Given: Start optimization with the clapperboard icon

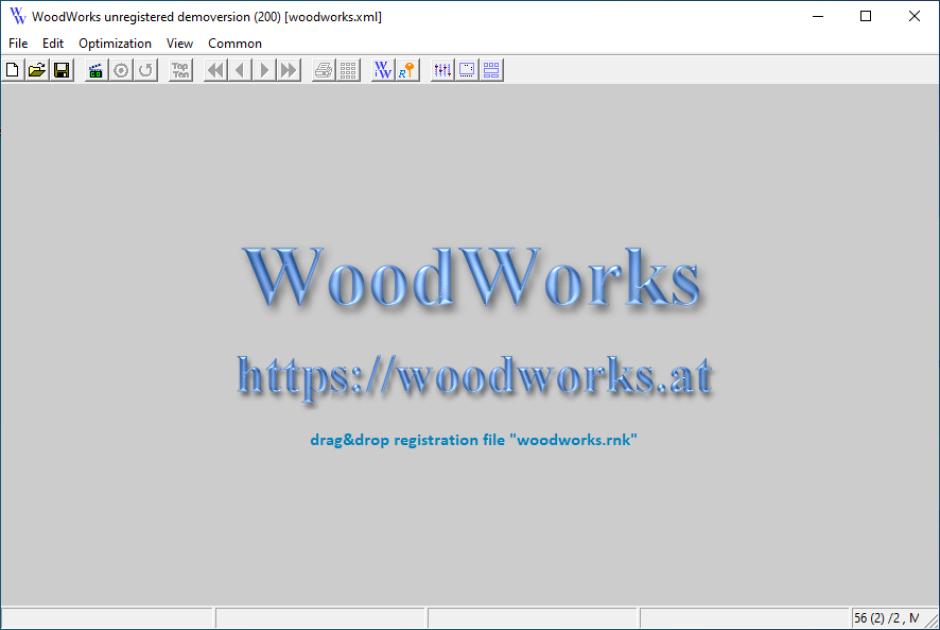Looking at the screenshot, I should click(96, 70).
